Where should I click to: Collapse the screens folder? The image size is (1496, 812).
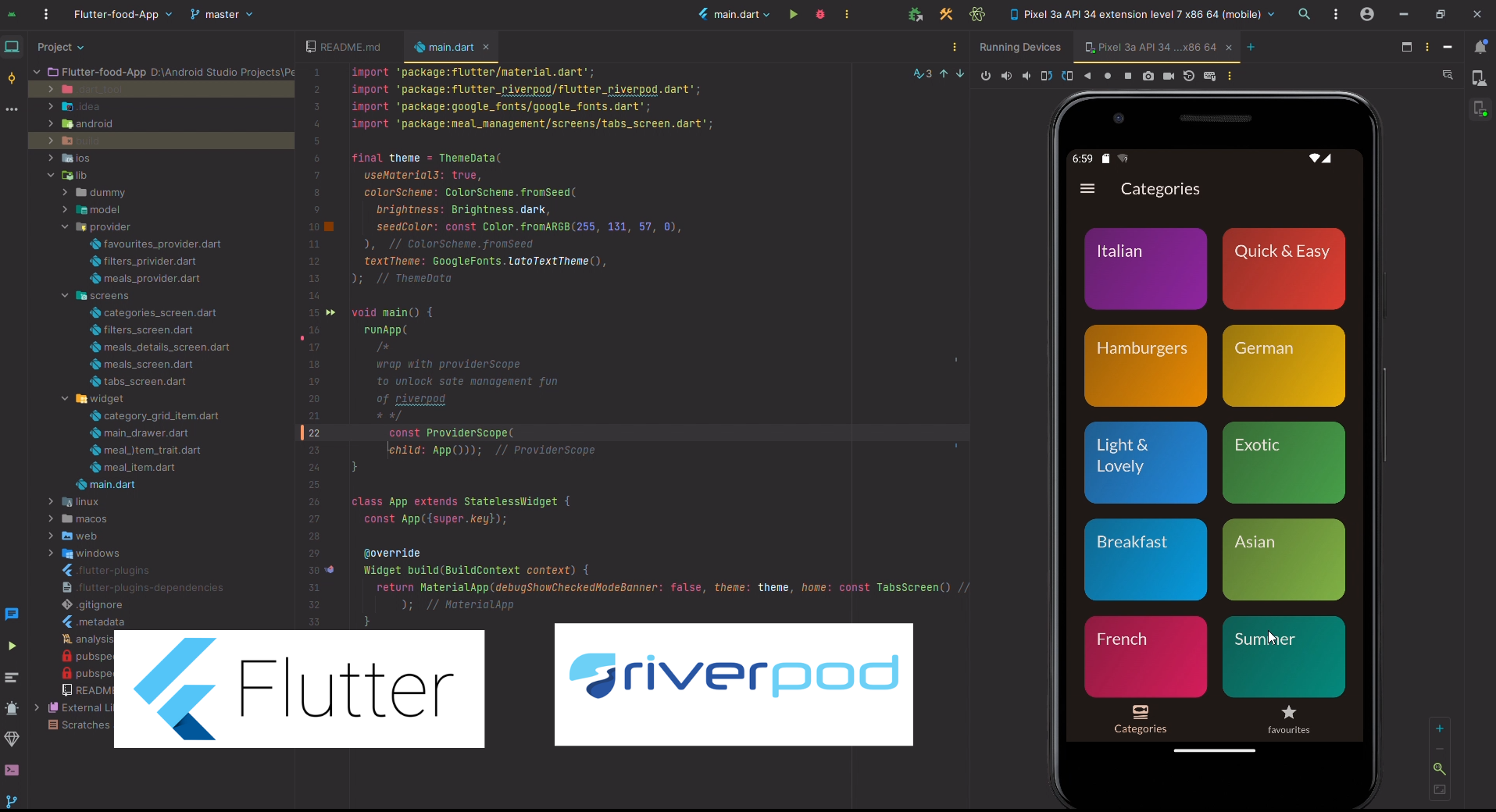tap(65, 295)
